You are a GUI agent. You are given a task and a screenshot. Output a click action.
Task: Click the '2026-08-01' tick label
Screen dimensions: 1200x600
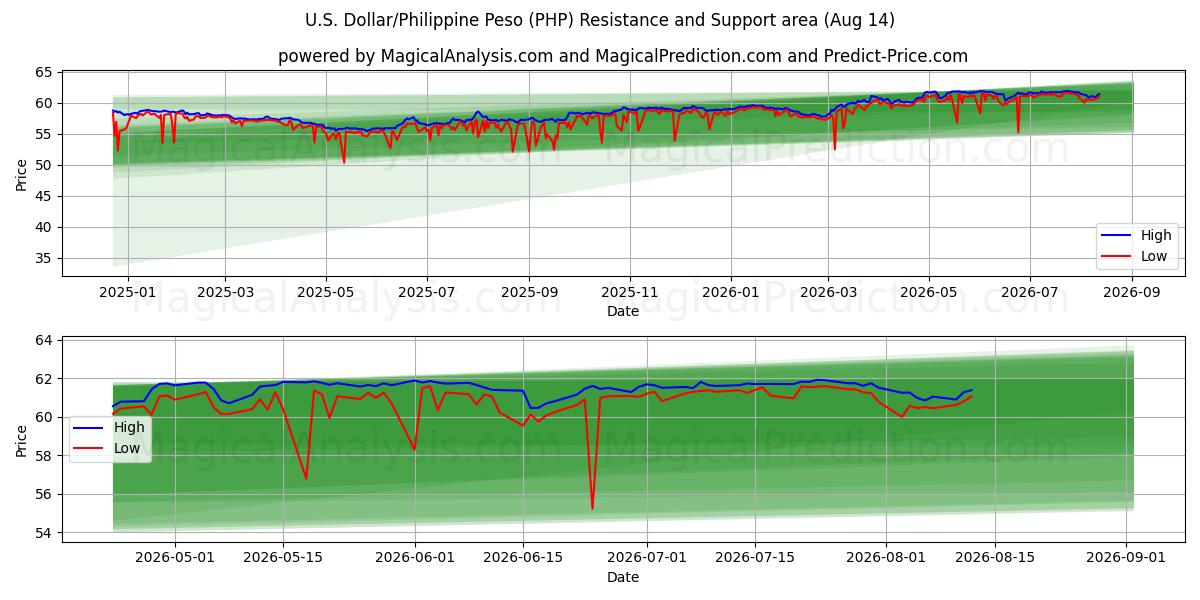coord(887,557)
